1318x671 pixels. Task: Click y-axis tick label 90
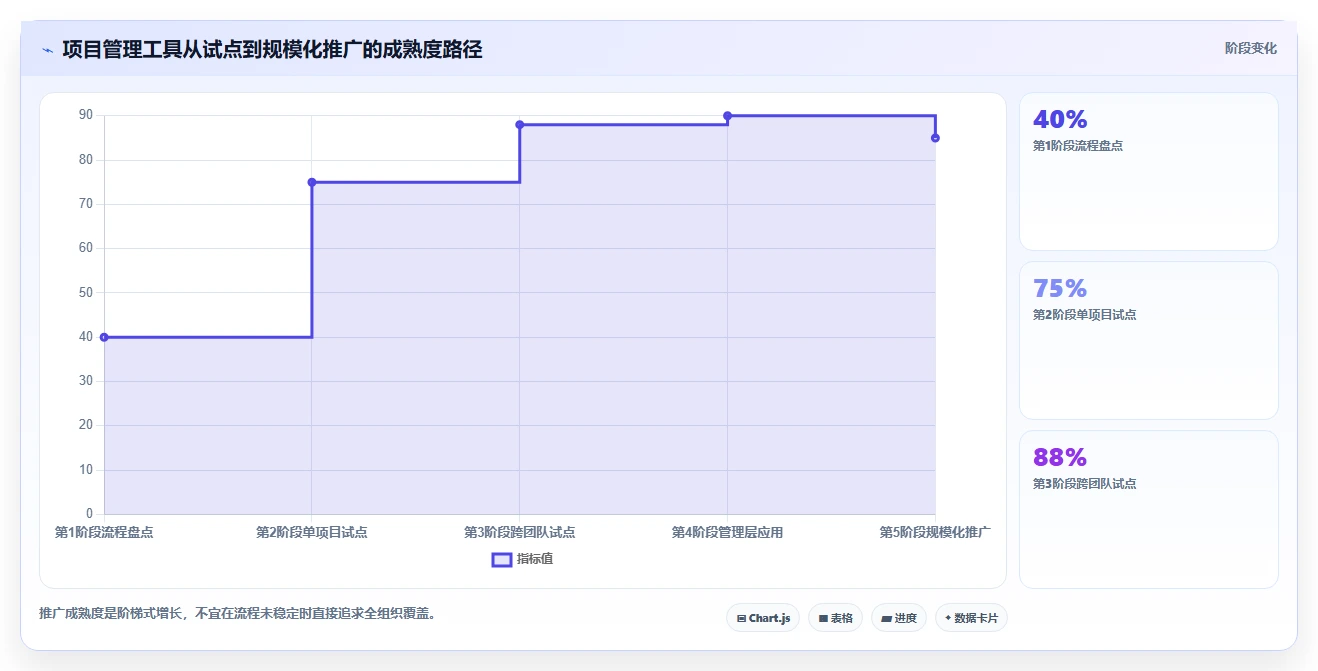[x=86, y=115]
